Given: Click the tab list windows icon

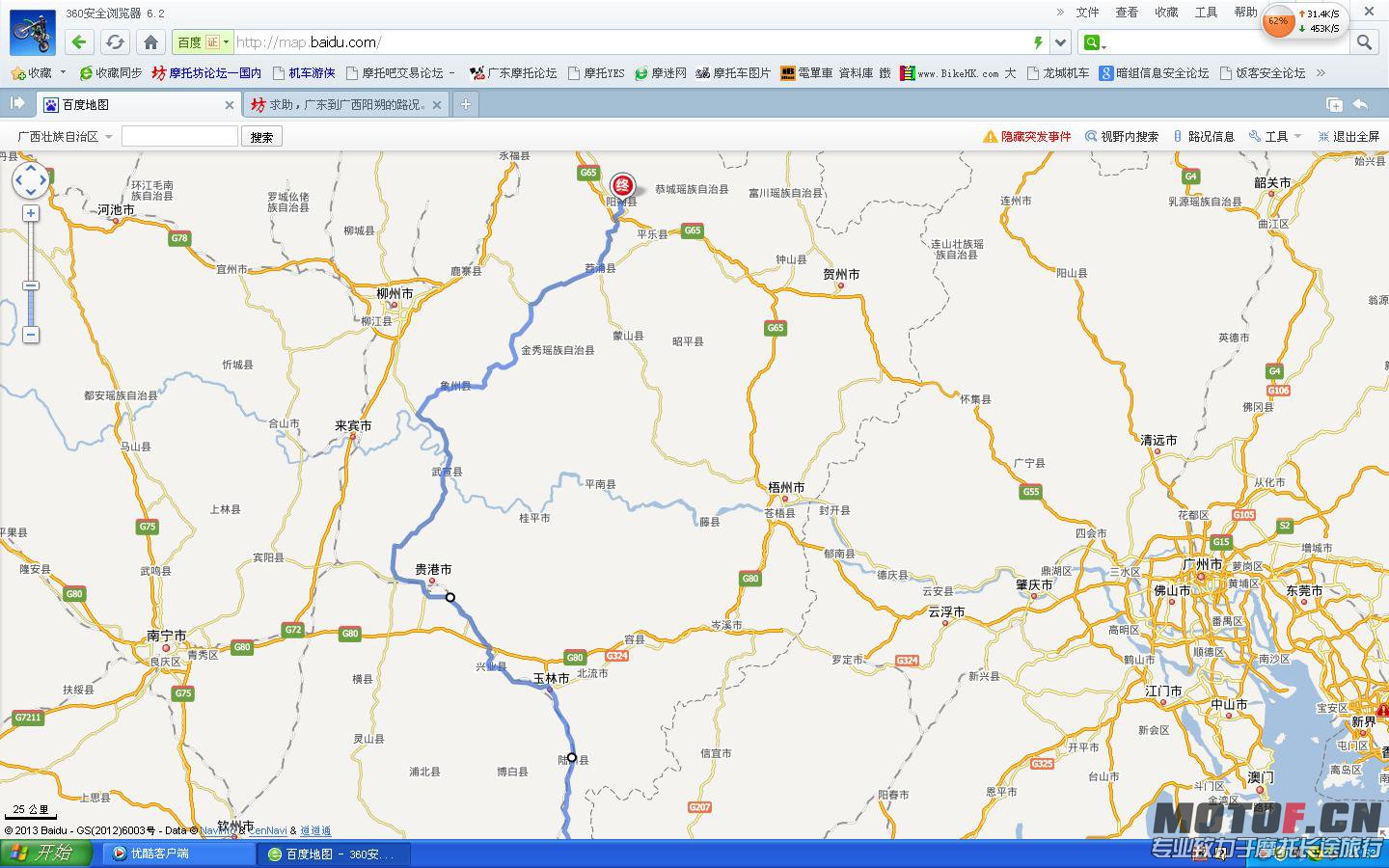Looking at the screenshot, I should (1334, 104).
